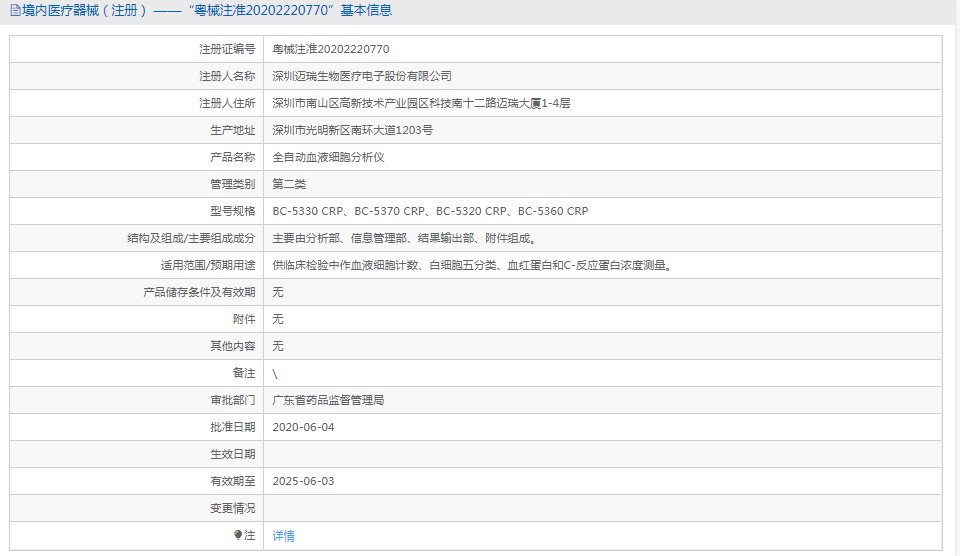Select the text 供临床检验中作血液细胞计数

pos(345,265)
